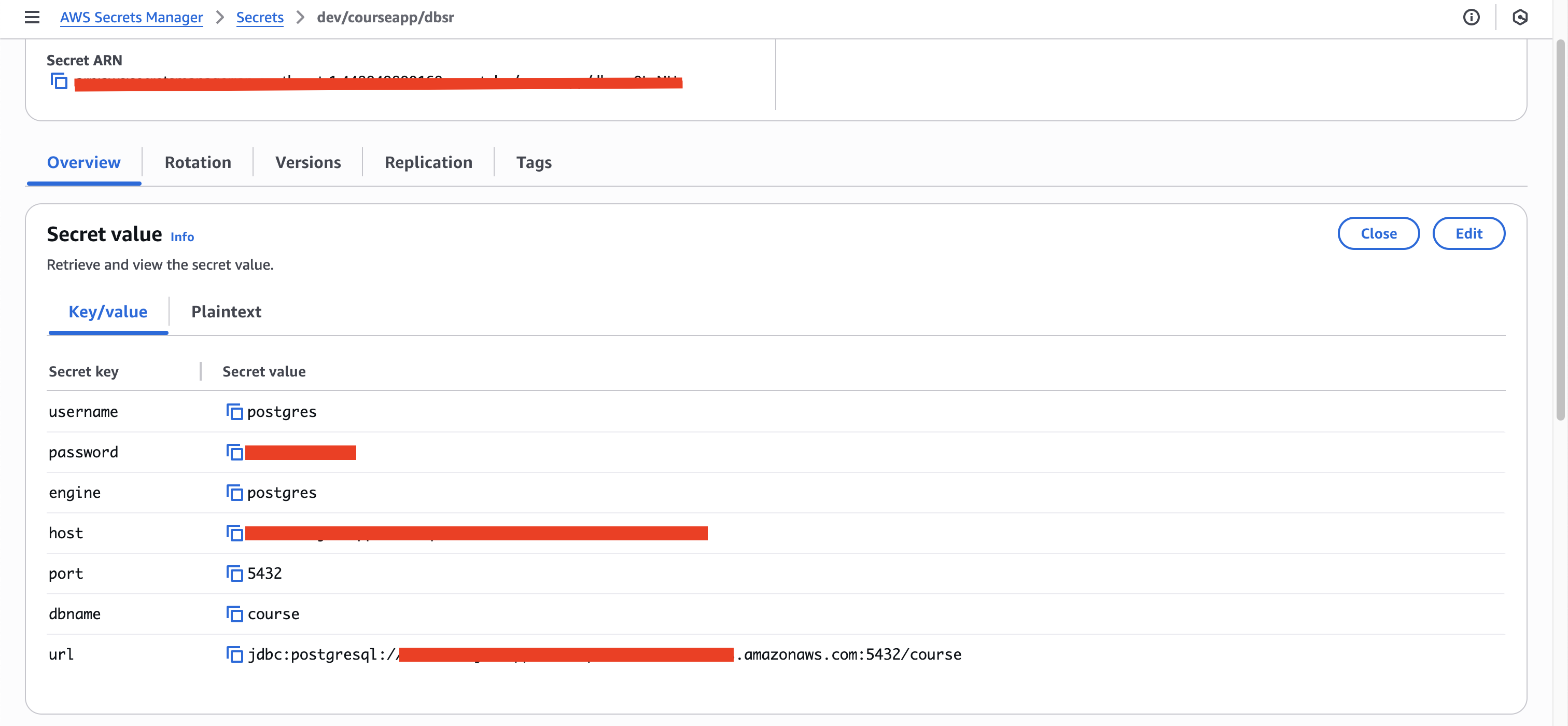Click the 'course' dbname value

[273, 613]
